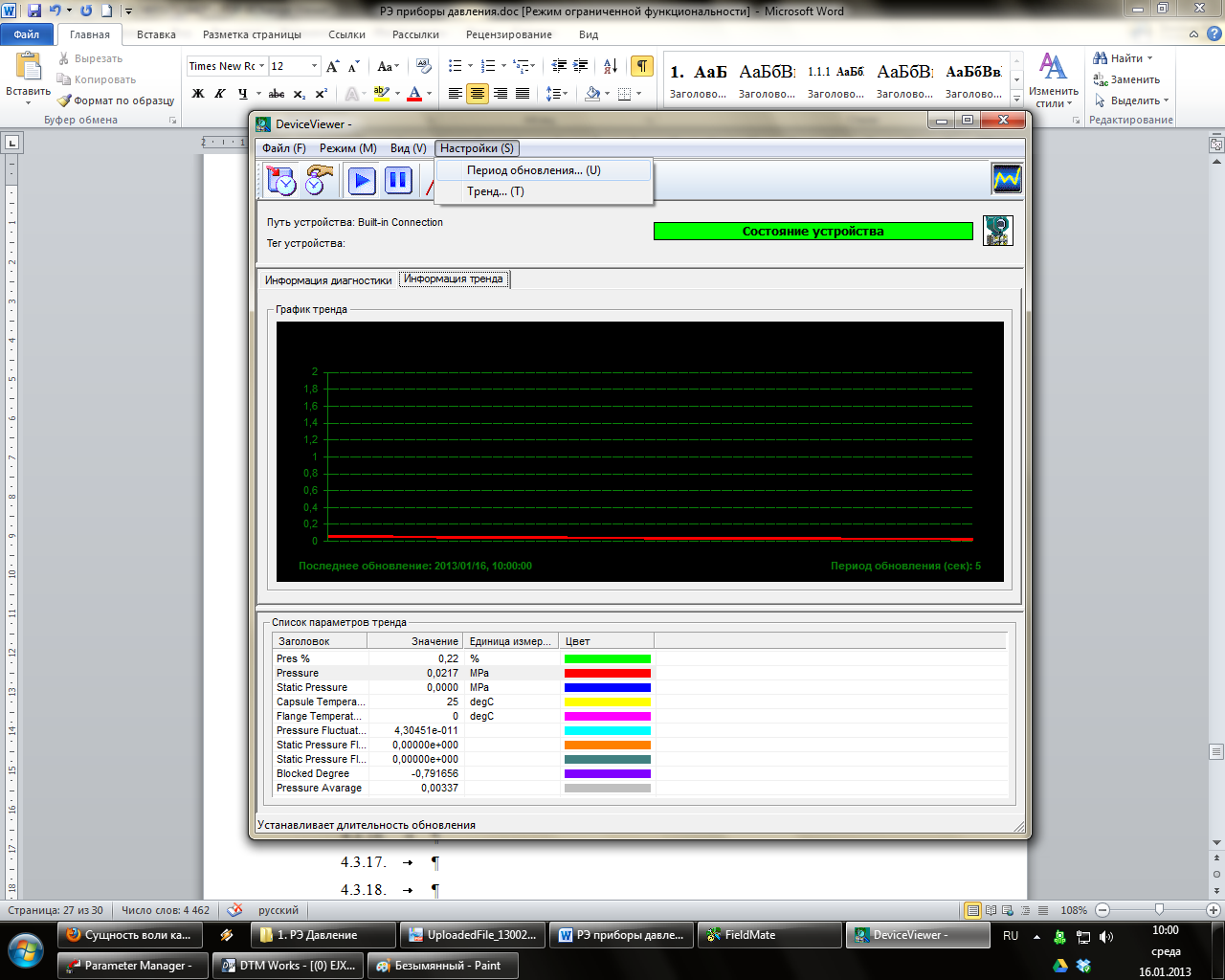Click the waveform trend icon at top right

(1007, 179)
